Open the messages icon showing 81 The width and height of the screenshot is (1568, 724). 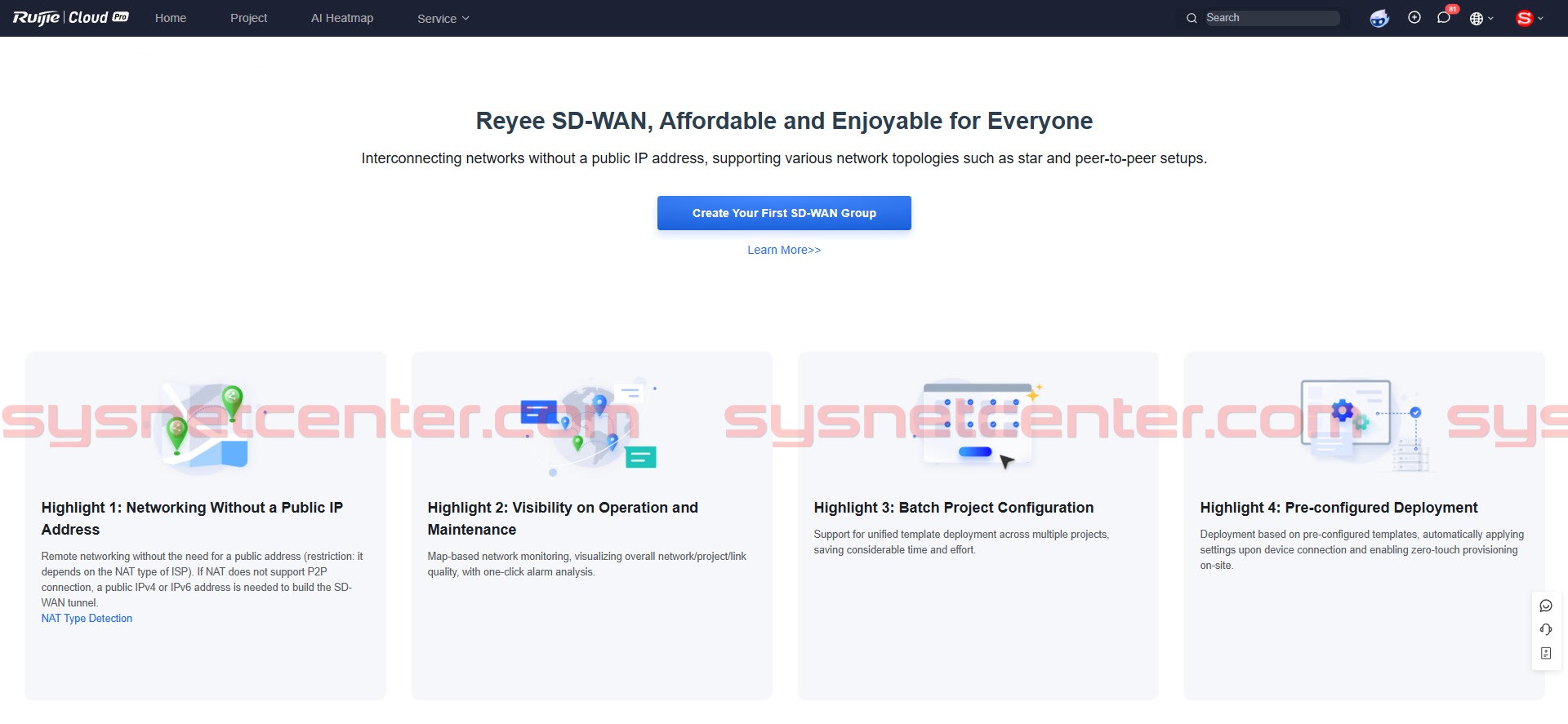pyautogui.click(x=1445, y=17)
